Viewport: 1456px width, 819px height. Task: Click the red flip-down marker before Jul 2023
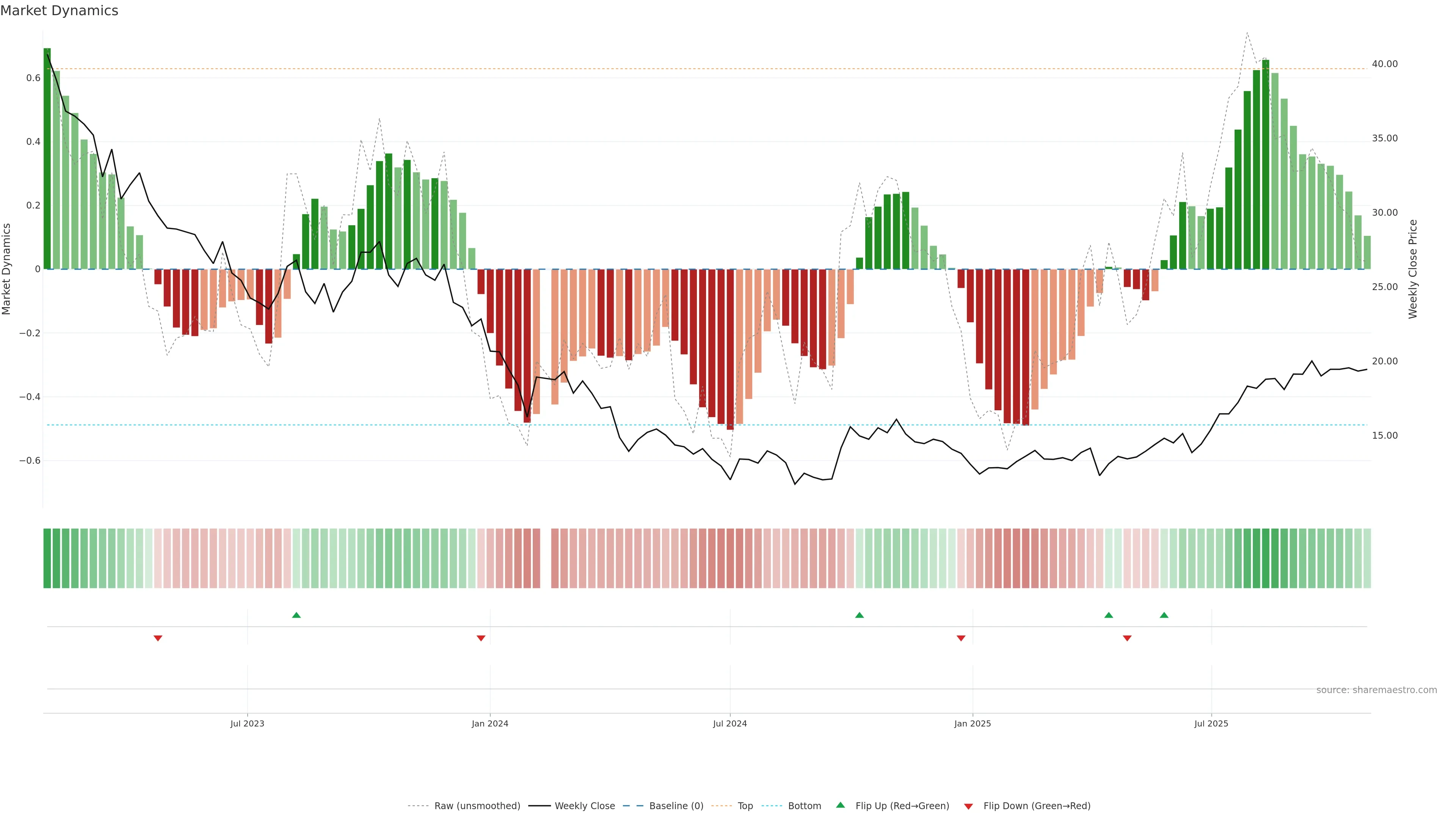point(158,638)
